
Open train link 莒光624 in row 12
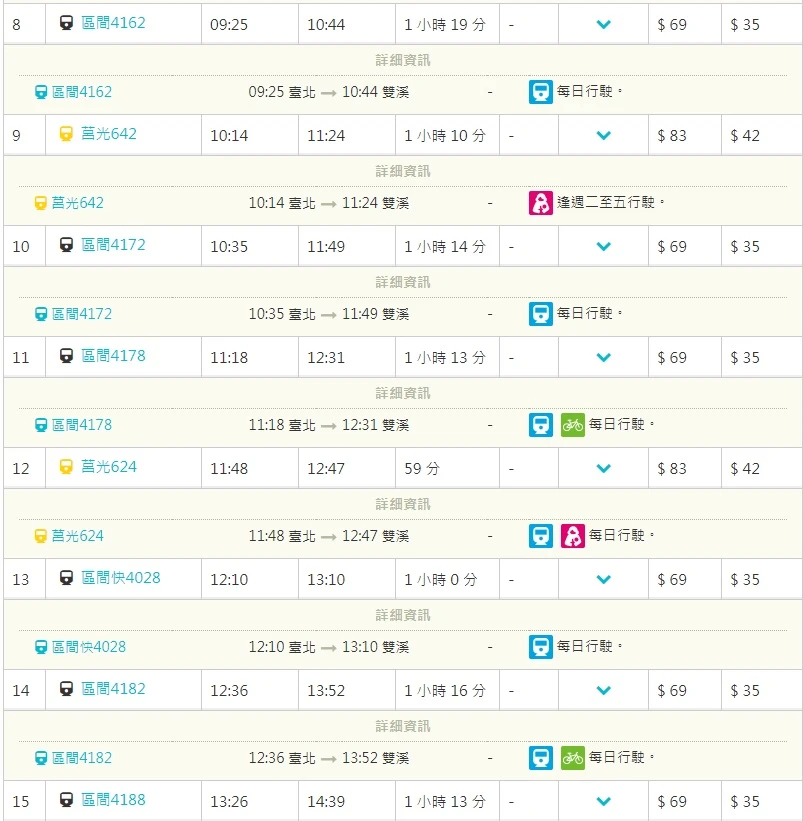pos(109,467)
